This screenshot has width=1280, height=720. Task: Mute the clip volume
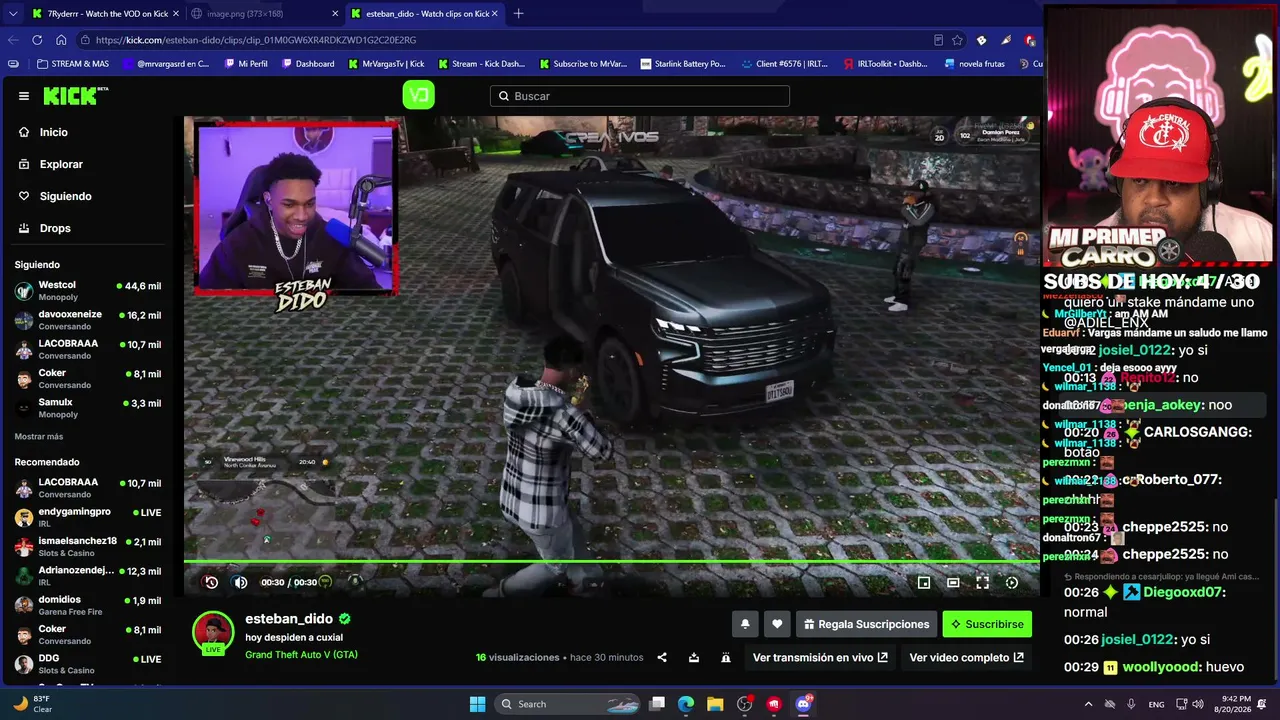click(240, 582)
